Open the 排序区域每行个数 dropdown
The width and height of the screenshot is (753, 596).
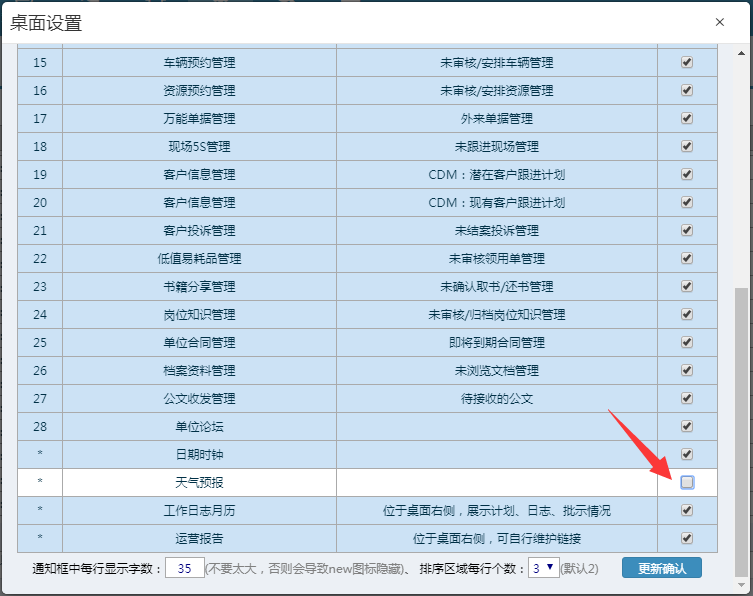(x=544, y=568)
